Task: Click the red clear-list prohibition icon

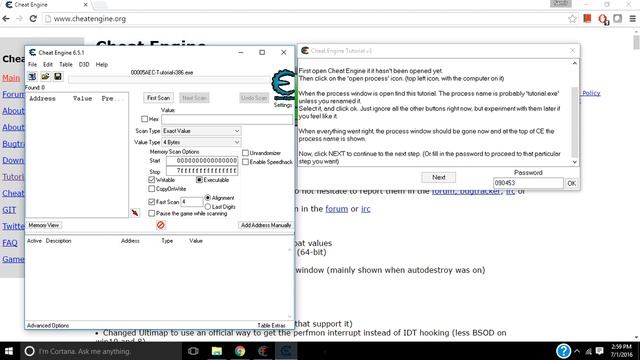Action: (161, 225)
